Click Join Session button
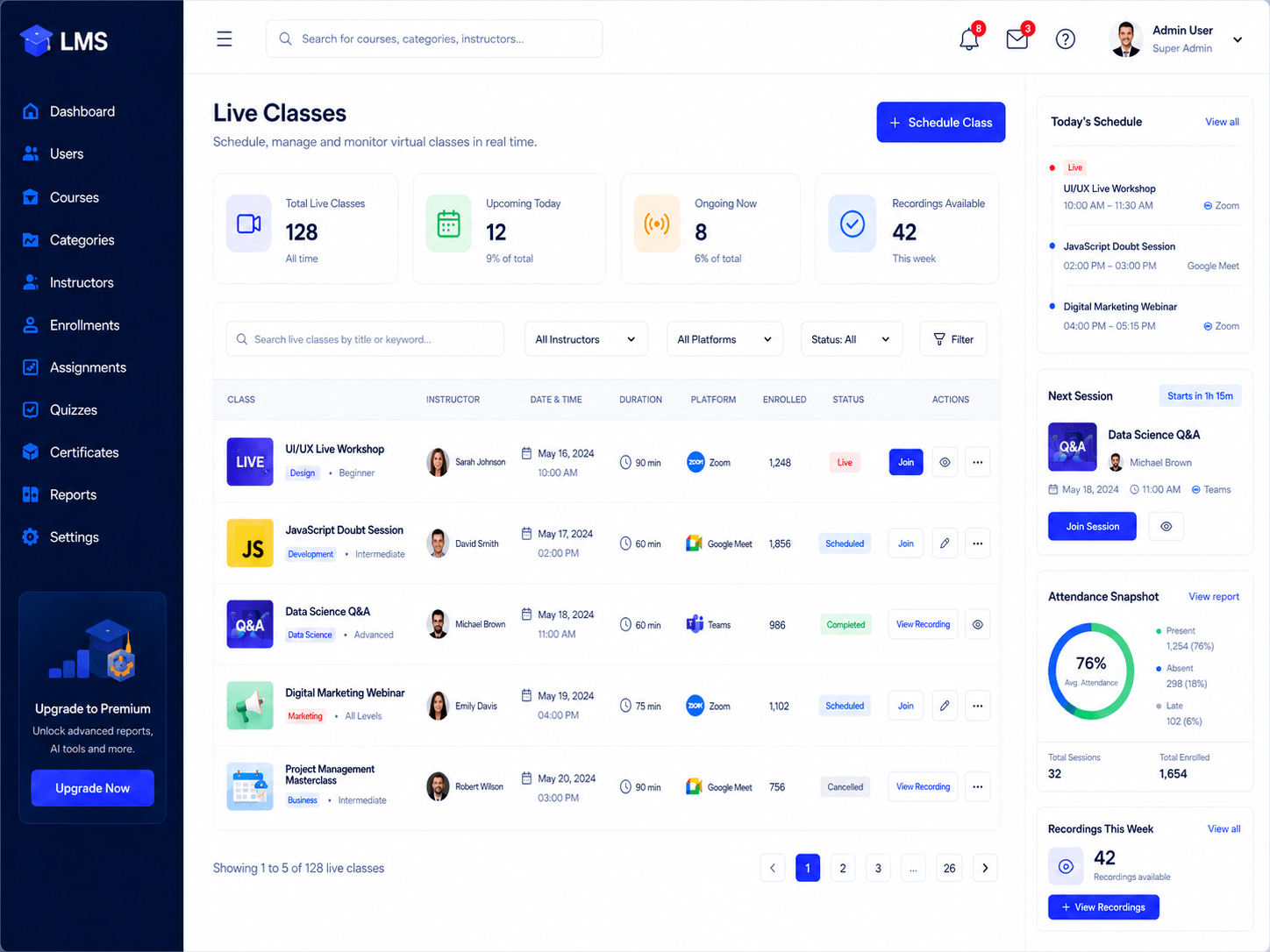 pos(1093,526)
